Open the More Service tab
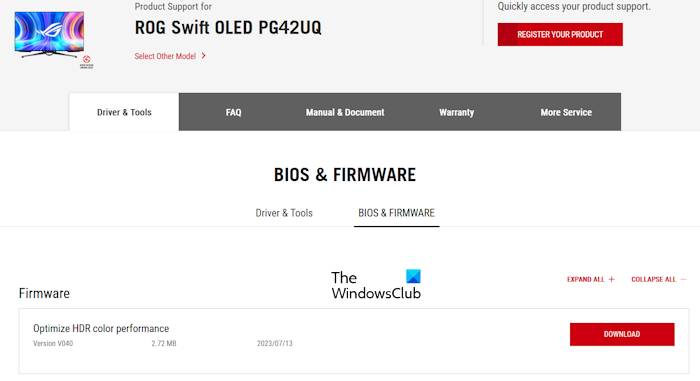The width and height of the screenshot is (700, 381). click(566, 112)
